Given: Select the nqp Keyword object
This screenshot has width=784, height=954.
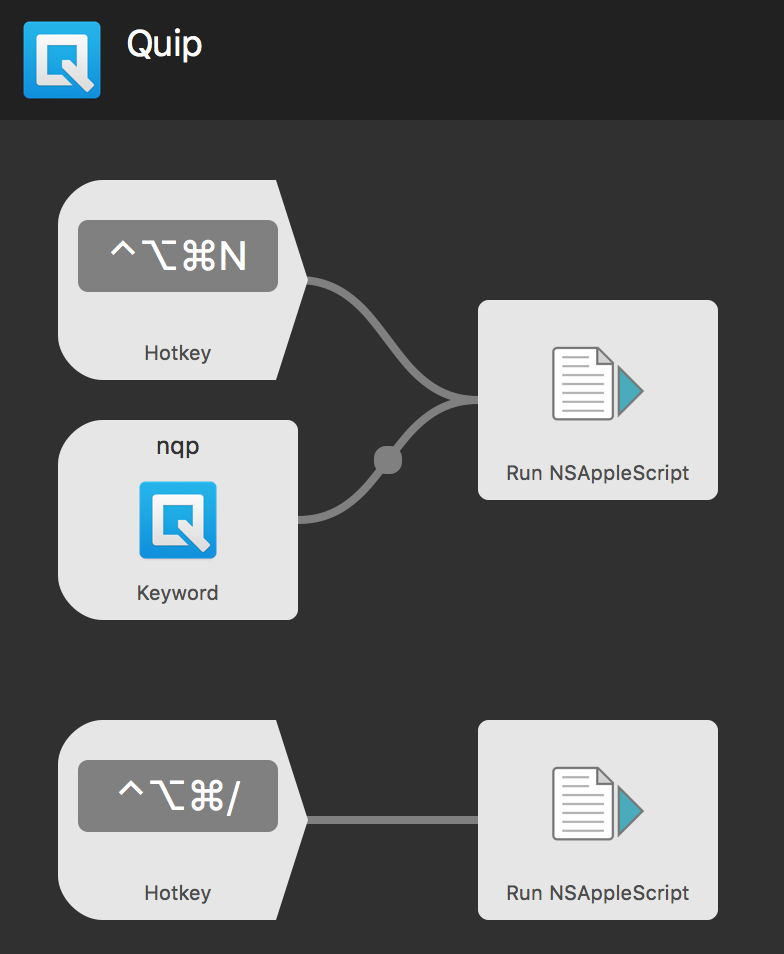Looking at the screenshot, I should click(178, 520).
